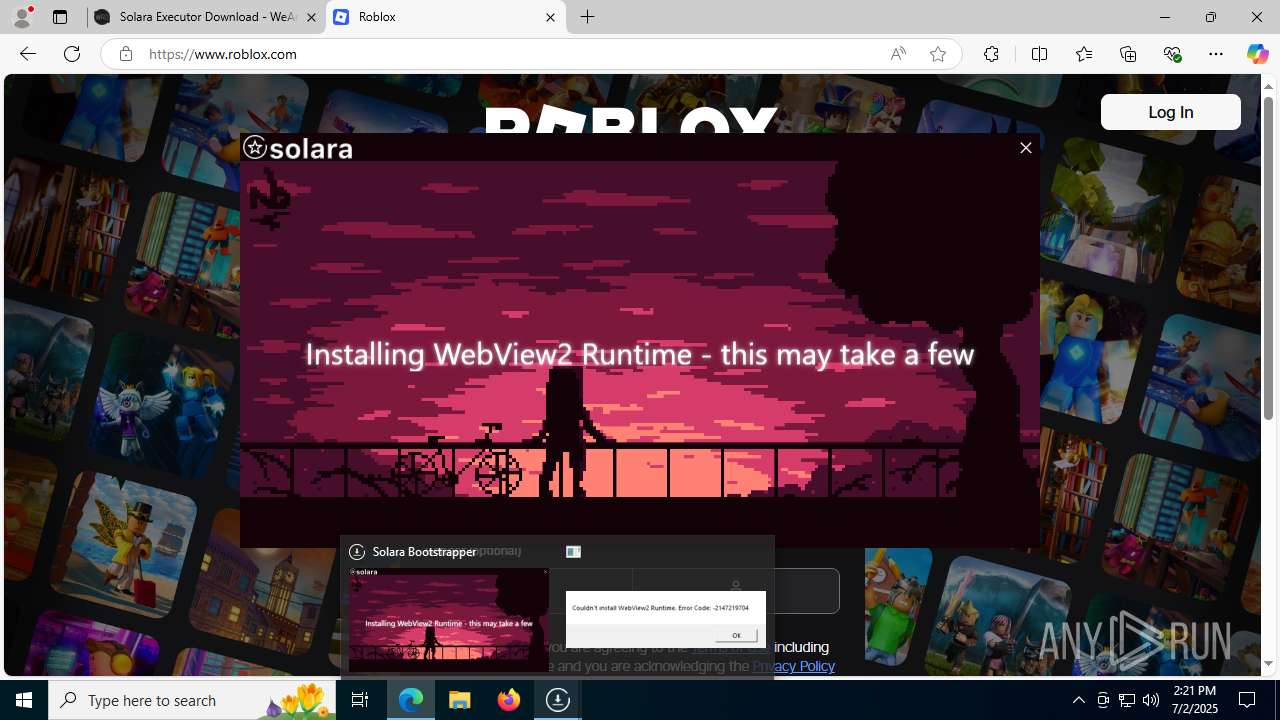Image resolution: width=1280 pixels, height=720 pixels.
Task: Open the network status tray icon
Action: click(x=1127, y=700)
